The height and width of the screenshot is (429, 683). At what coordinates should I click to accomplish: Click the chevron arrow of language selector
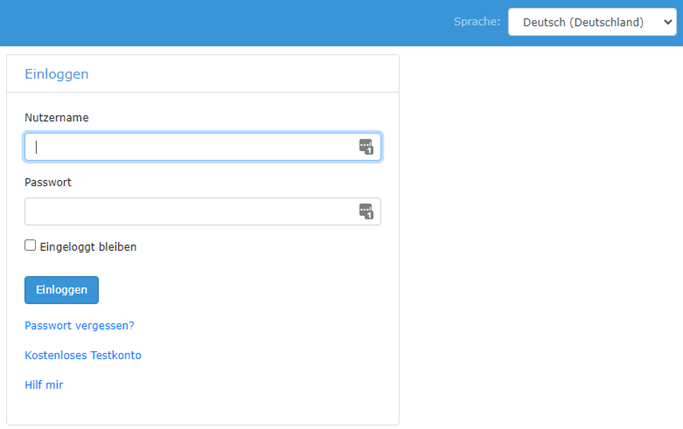click(667, 22)
